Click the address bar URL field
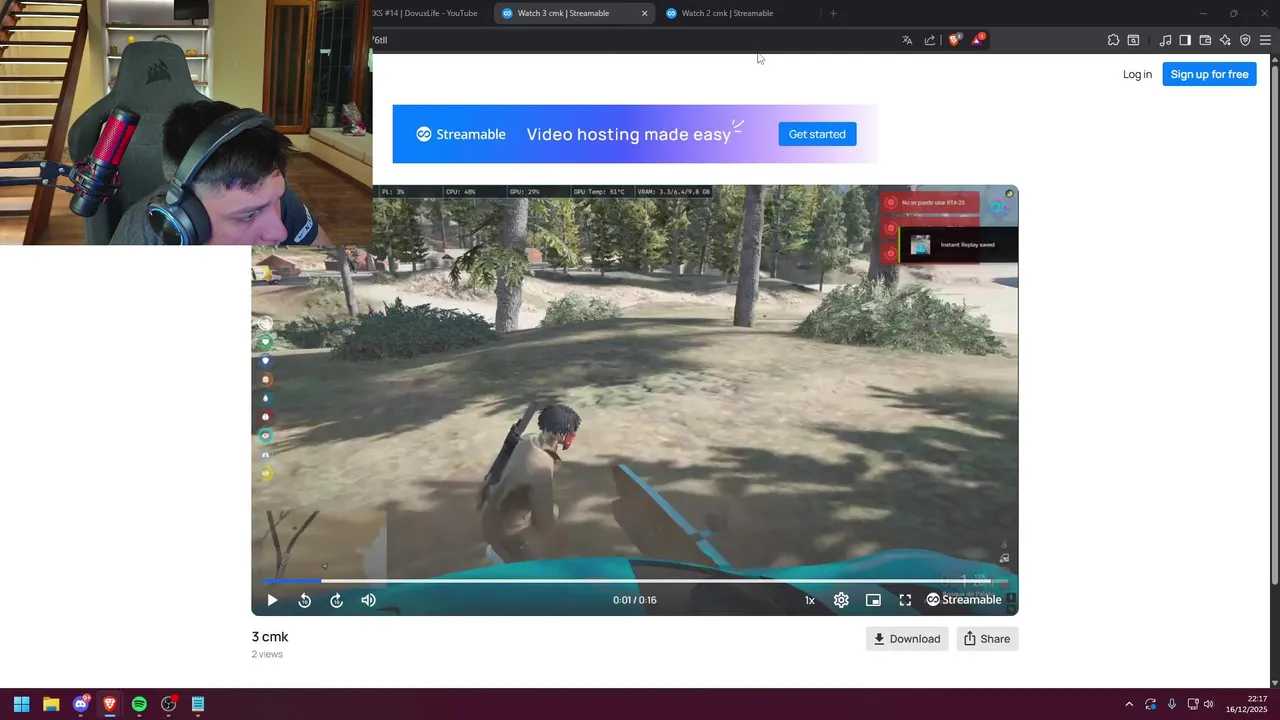Image resolution: width=1280 pixels, height=720 pixels. click(x=634, y=40)
